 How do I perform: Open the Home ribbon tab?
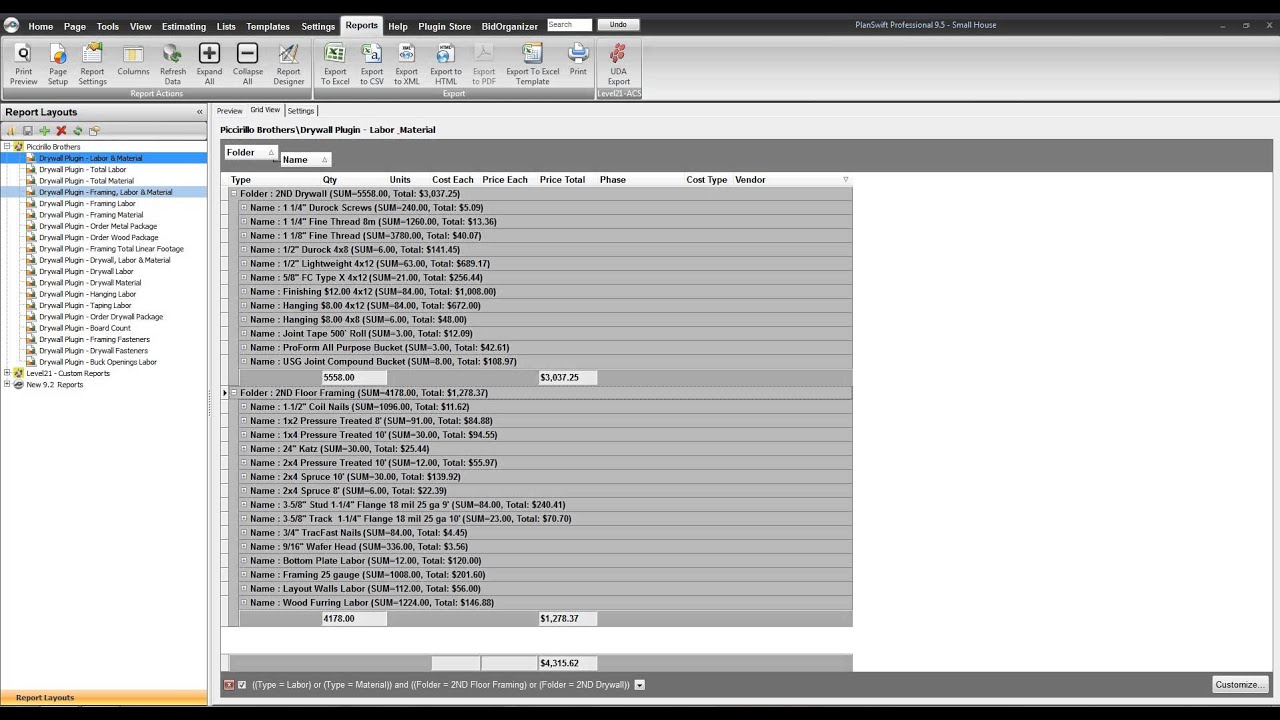click(x=41, y=26)
